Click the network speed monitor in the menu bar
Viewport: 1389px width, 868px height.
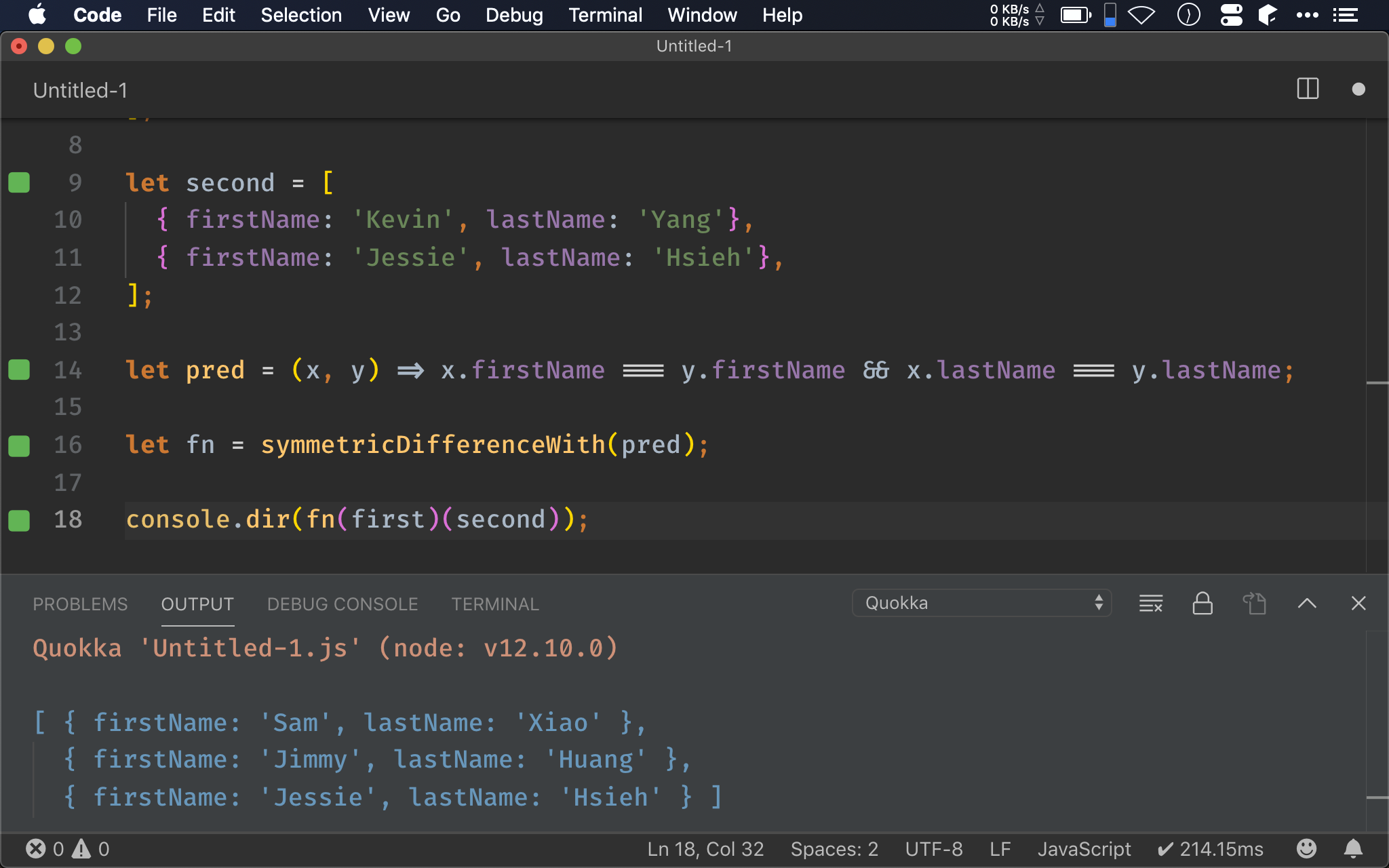(x=1017, y=15)
